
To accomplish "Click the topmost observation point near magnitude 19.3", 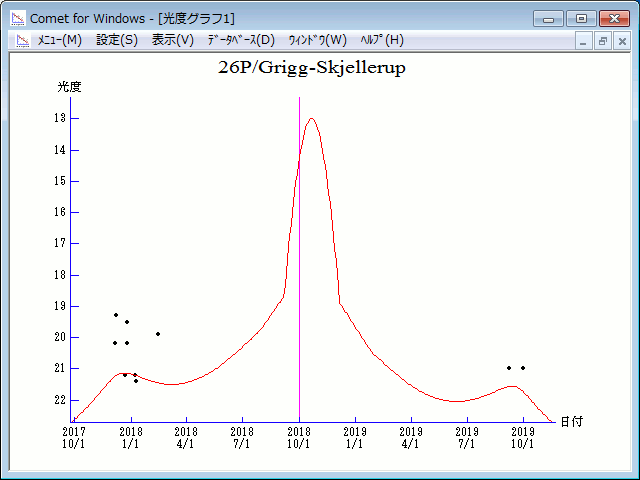I will pyautogui.click(x=116, y=315).
